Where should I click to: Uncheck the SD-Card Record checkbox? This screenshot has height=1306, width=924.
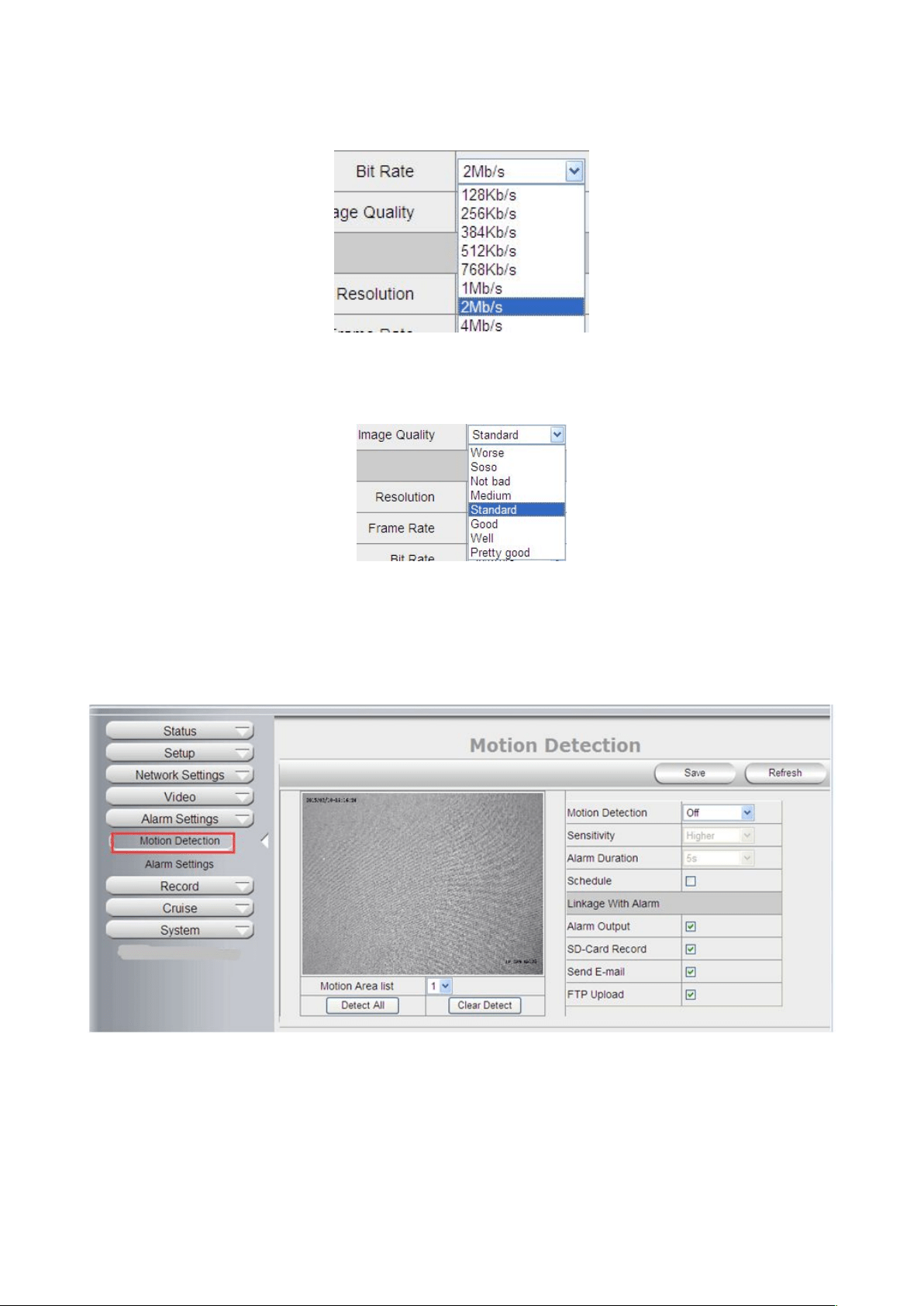(691, 949)
